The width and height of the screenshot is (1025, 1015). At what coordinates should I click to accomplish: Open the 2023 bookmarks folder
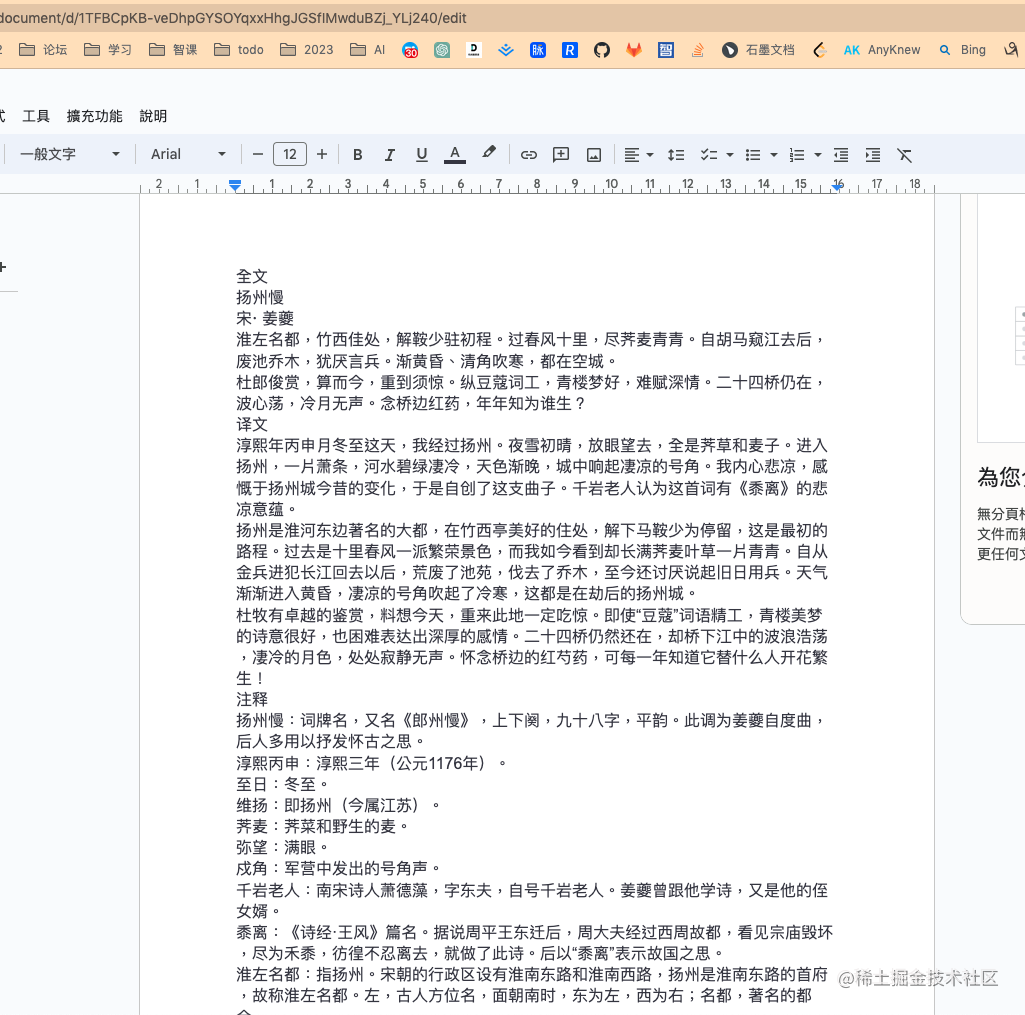307,50
